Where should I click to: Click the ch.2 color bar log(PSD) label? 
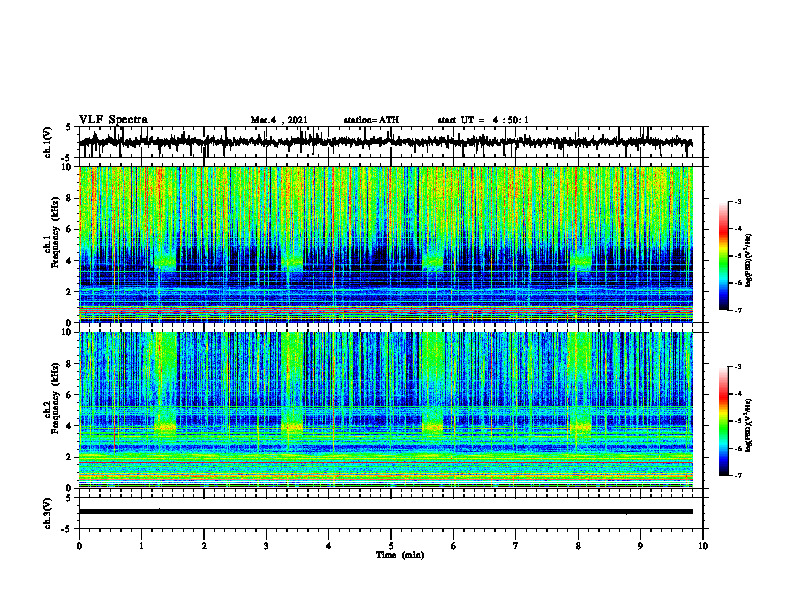click(749, 426)
